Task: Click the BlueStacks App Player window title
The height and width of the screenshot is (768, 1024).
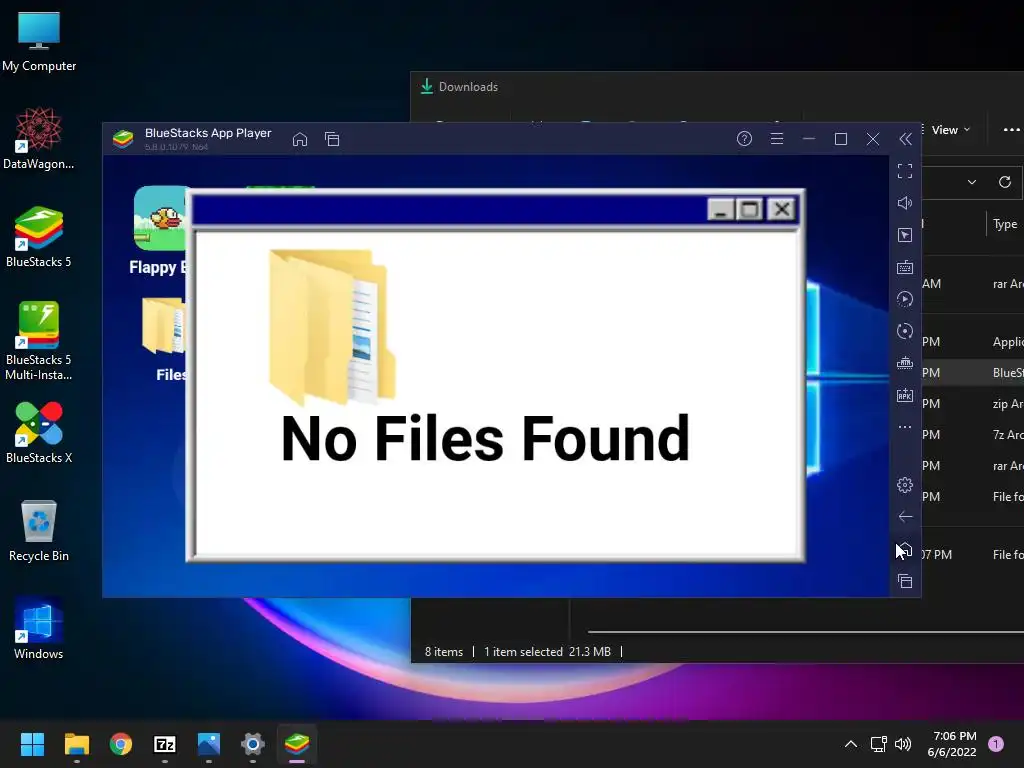Action: click(x=208, y=133)
